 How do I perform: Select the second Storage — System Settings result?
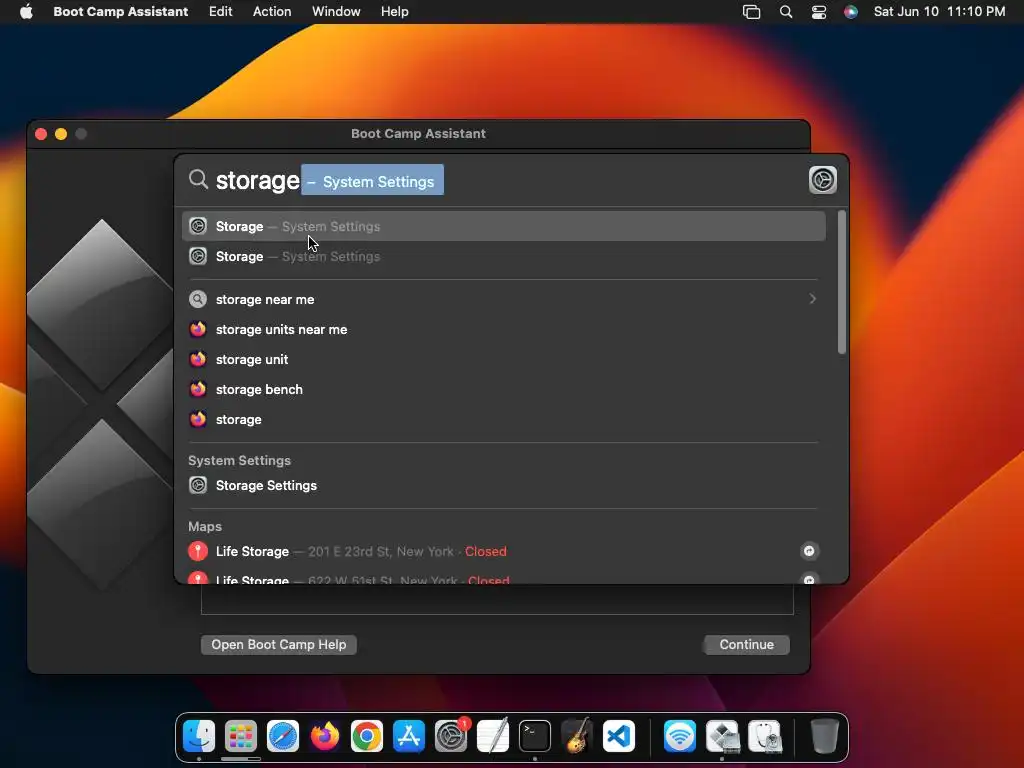[x=504, y=256]
